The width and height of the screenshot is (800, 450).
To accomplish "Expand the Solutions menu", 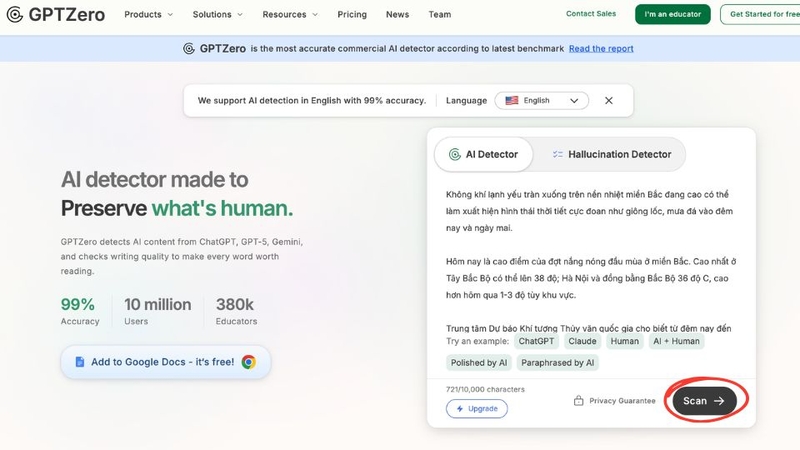I will pos(217,14).
